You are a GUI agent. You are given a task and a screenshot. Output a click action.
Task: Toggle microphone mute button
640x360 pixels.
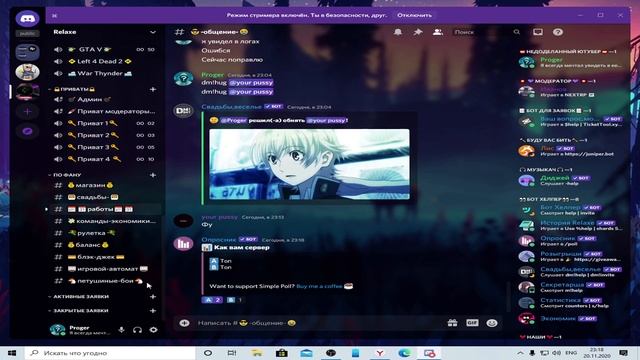(121, 330)
